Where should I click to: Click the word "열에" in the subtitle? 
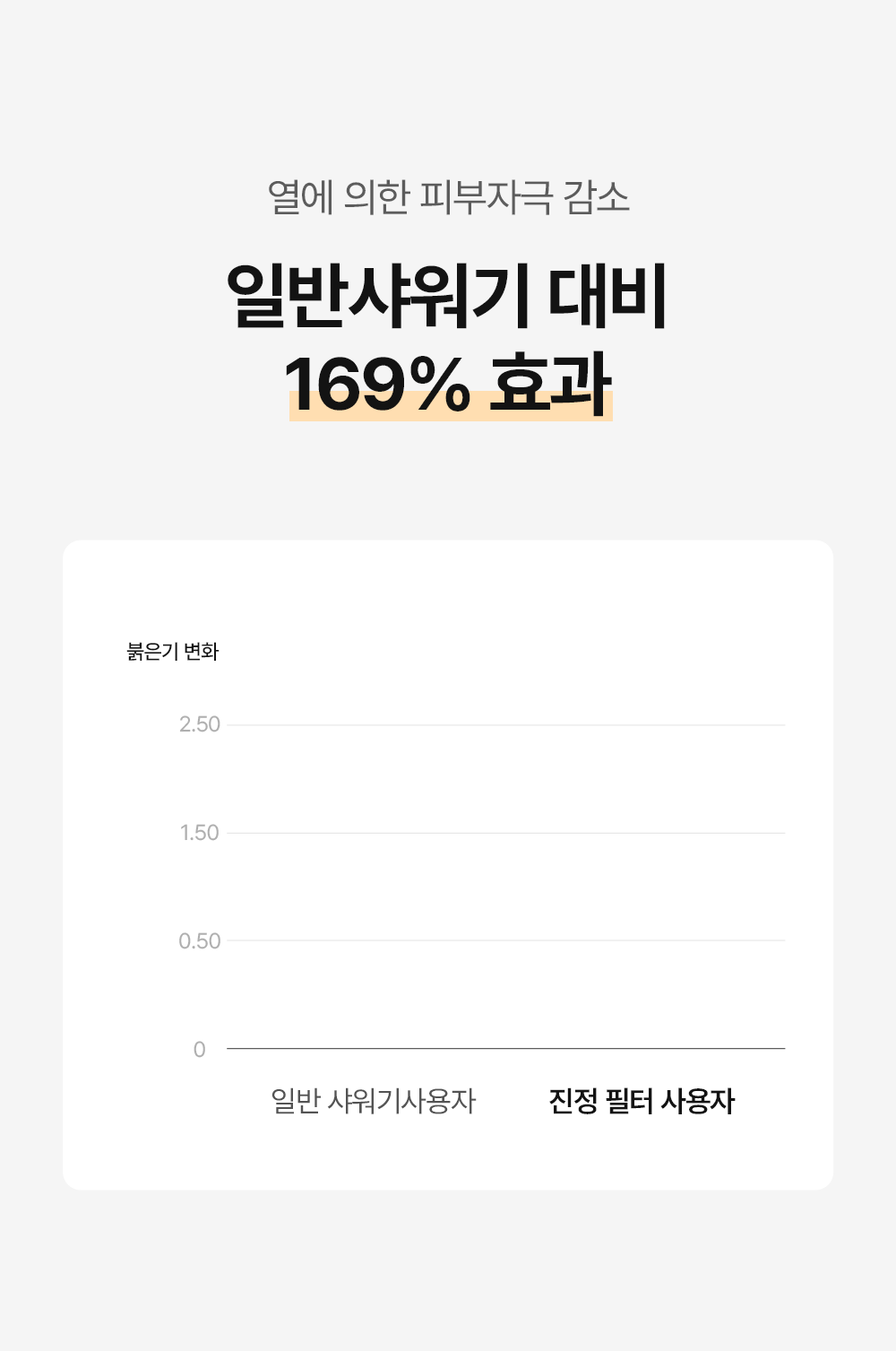click(x=300, y=197)
